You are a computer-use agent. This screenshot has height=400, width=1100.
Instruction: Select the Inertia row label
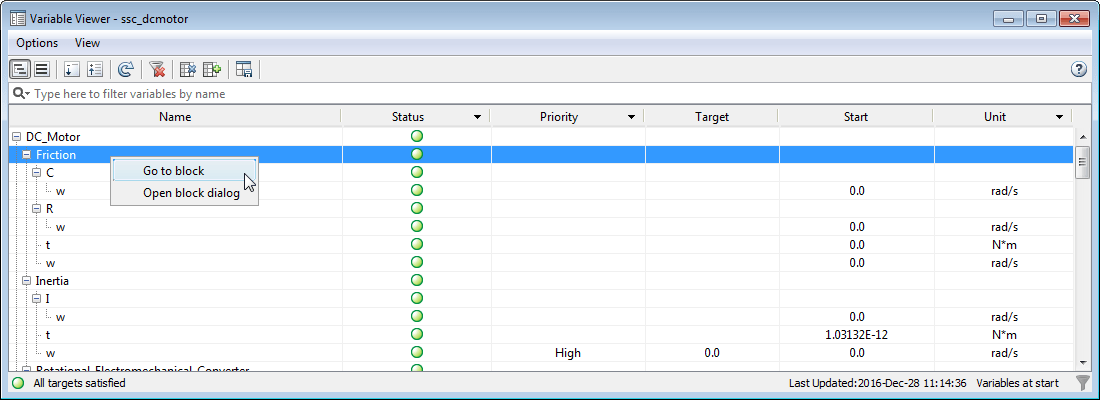pos(52,281)
